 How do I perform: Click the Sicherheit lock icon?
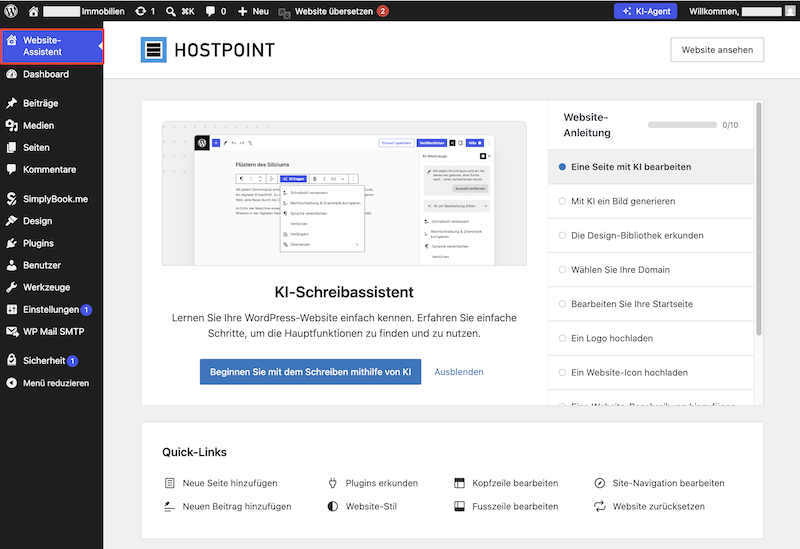click(12, 360)
